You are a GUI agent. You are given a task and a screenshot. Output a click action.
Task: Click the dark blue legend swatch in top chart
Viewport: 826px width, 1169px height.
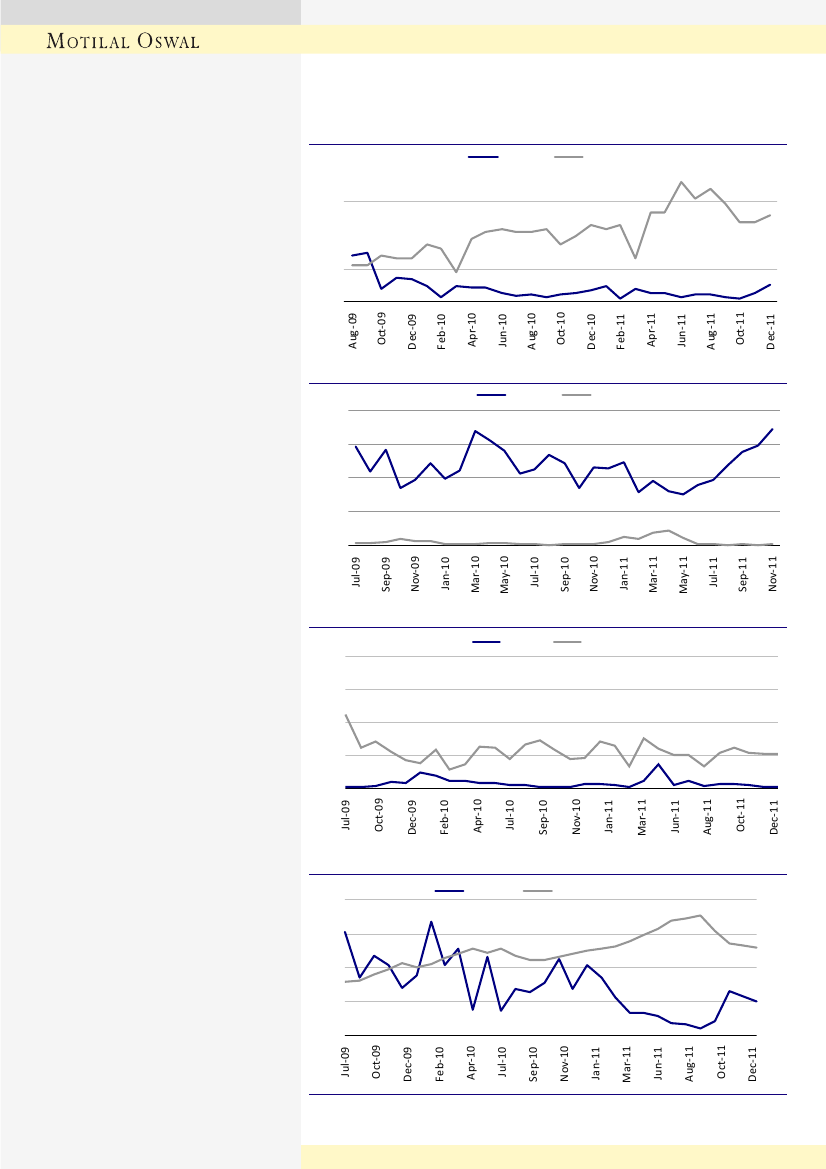(484, 157)
